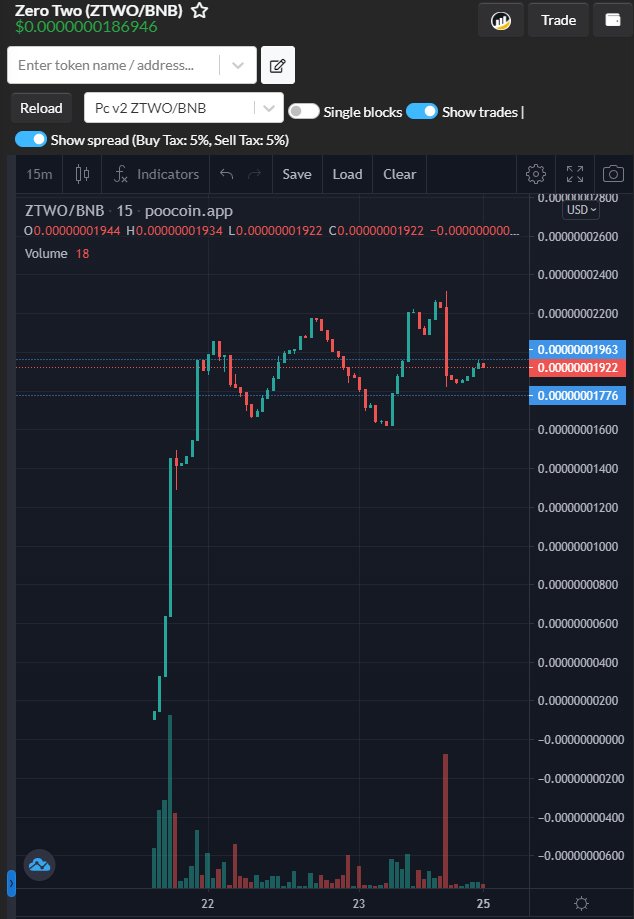Viewport: 634px width, 919px height.
Task: Click date label 23 on time axis
Action: 359,903
